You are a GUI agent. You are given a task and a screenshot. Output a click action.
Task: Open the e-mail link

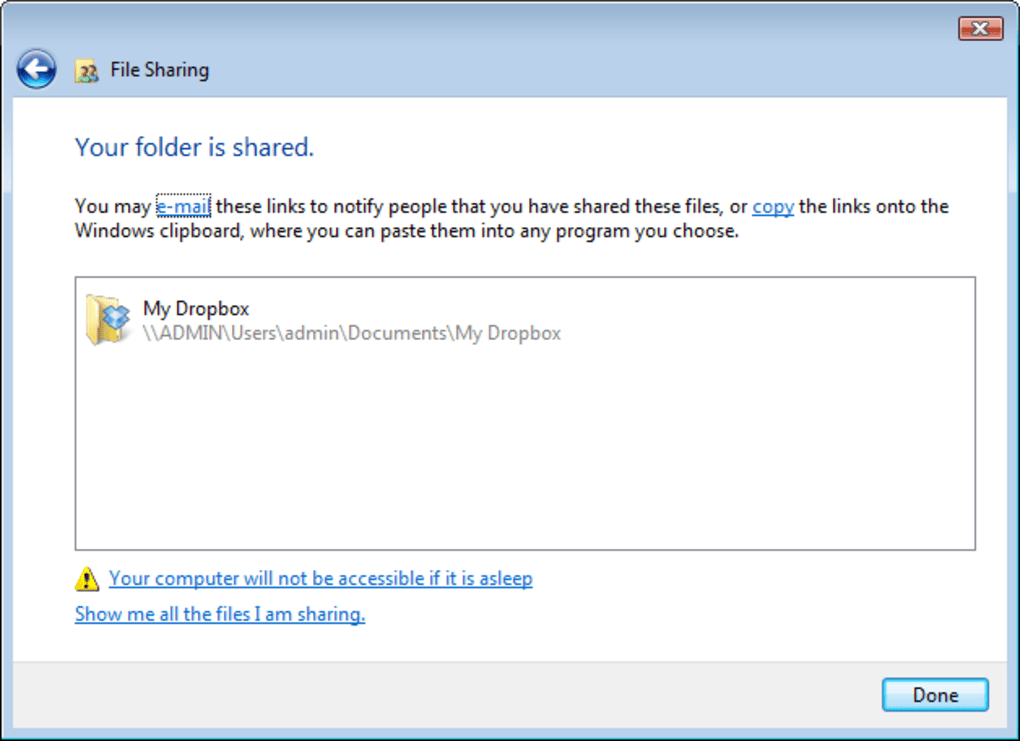(x=183, y=206)
